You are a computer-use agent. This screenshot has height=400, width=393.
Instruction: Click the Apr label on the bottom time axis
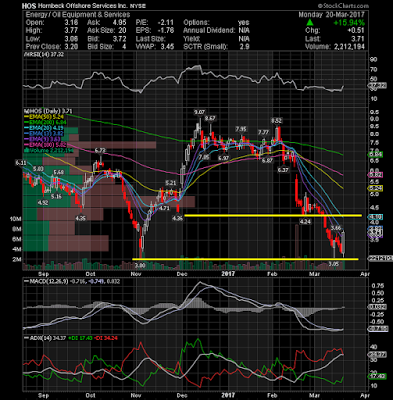click(365, 396)
